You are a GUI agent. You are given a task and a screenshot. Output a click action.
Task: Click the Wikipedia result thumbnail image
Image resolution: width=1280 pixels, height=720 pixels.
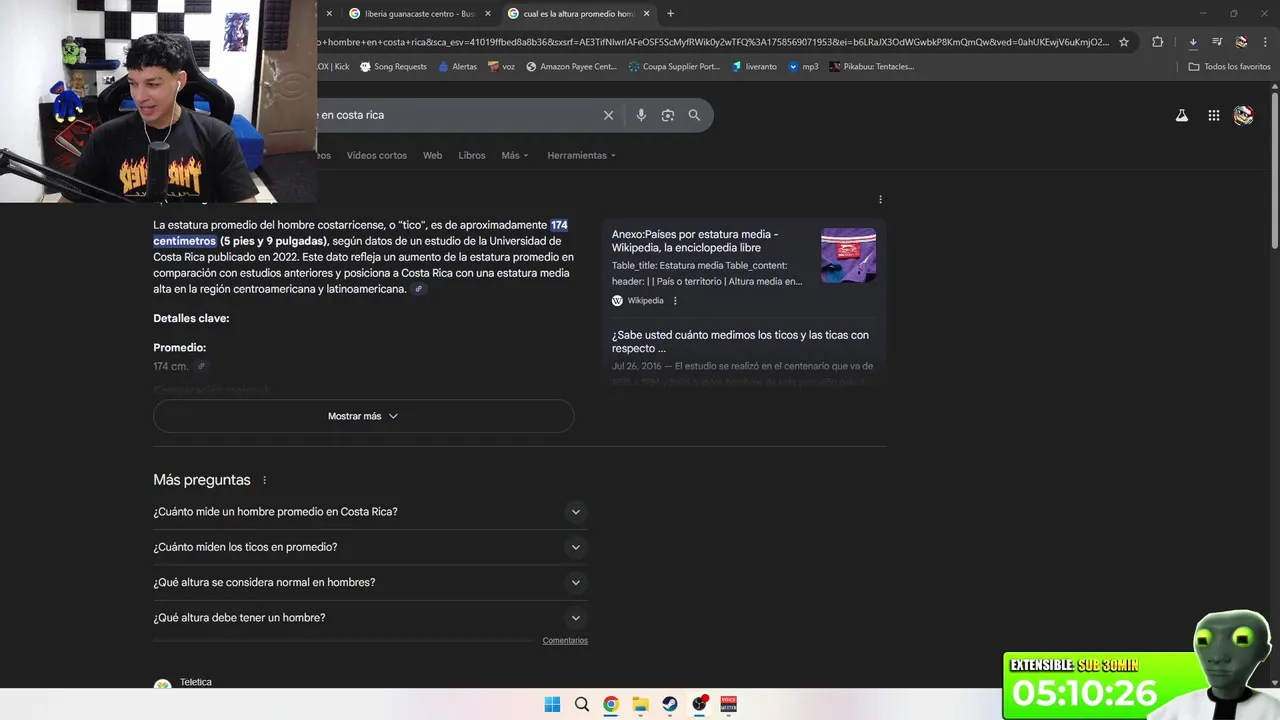click(848, 255)
